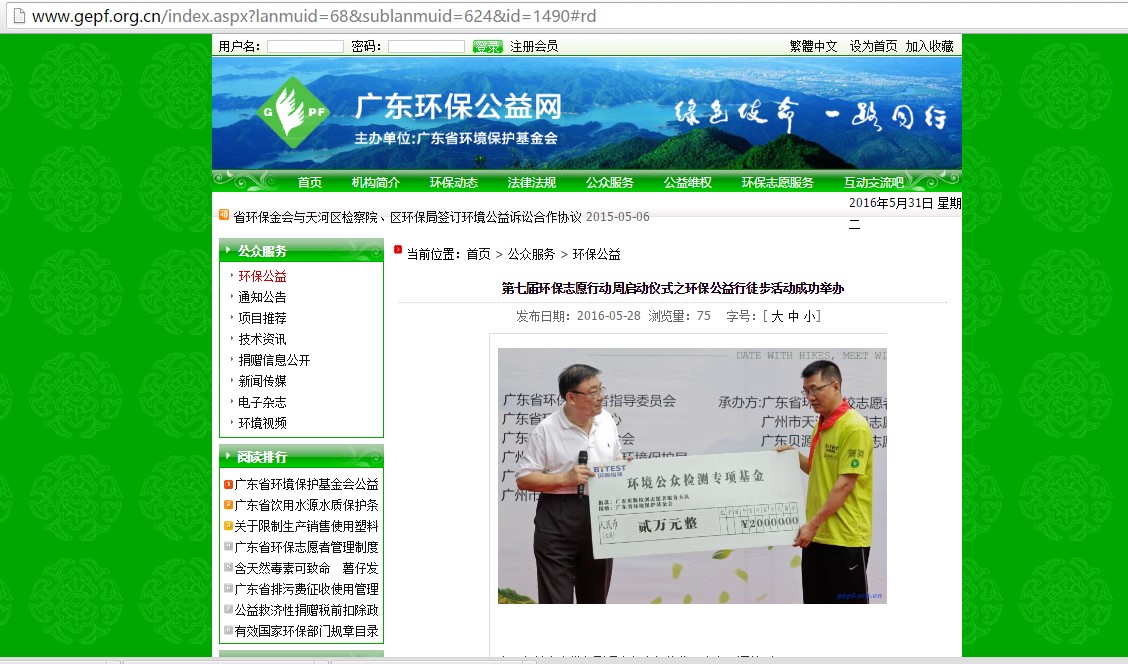This screenshot has width=1128, height=664.
Task: Open ranked article 广东省饮用水源水质保护条
Action: pos(306,505)
